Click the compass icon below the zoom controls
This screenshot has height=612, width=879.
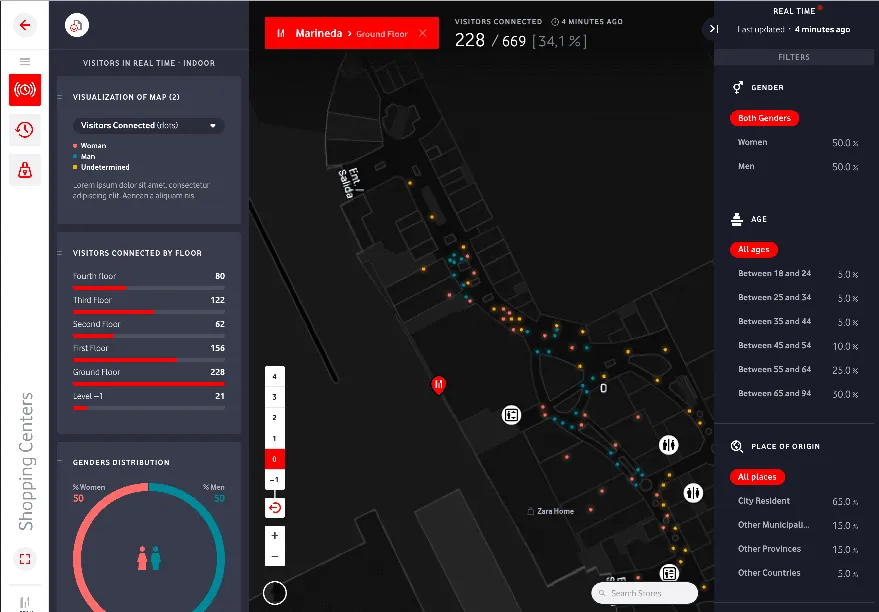[x=274, y=593]
